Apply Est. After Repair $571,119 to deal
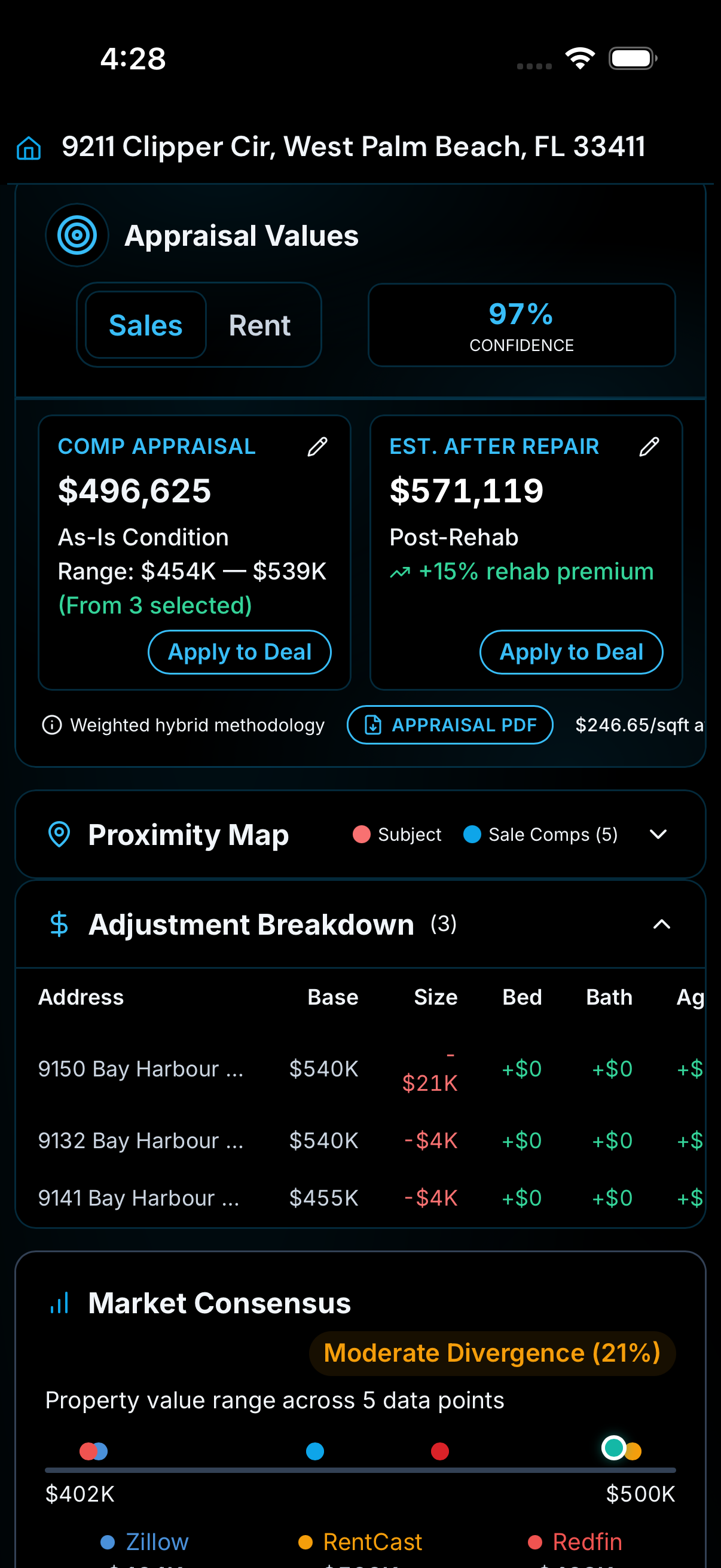This screenshot has height=1568, width=721. [x=572, y=652]
